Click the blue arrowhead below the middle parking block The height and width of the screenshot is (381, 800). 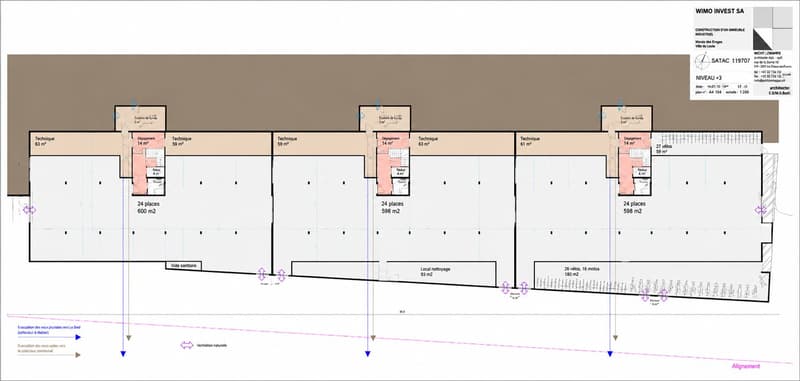(368, 354)
